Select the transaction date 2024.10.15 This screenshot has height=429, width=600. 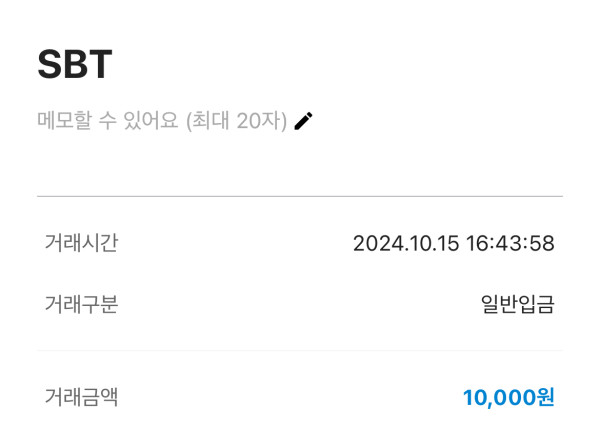pyautogui.click(x=406, y=243)
